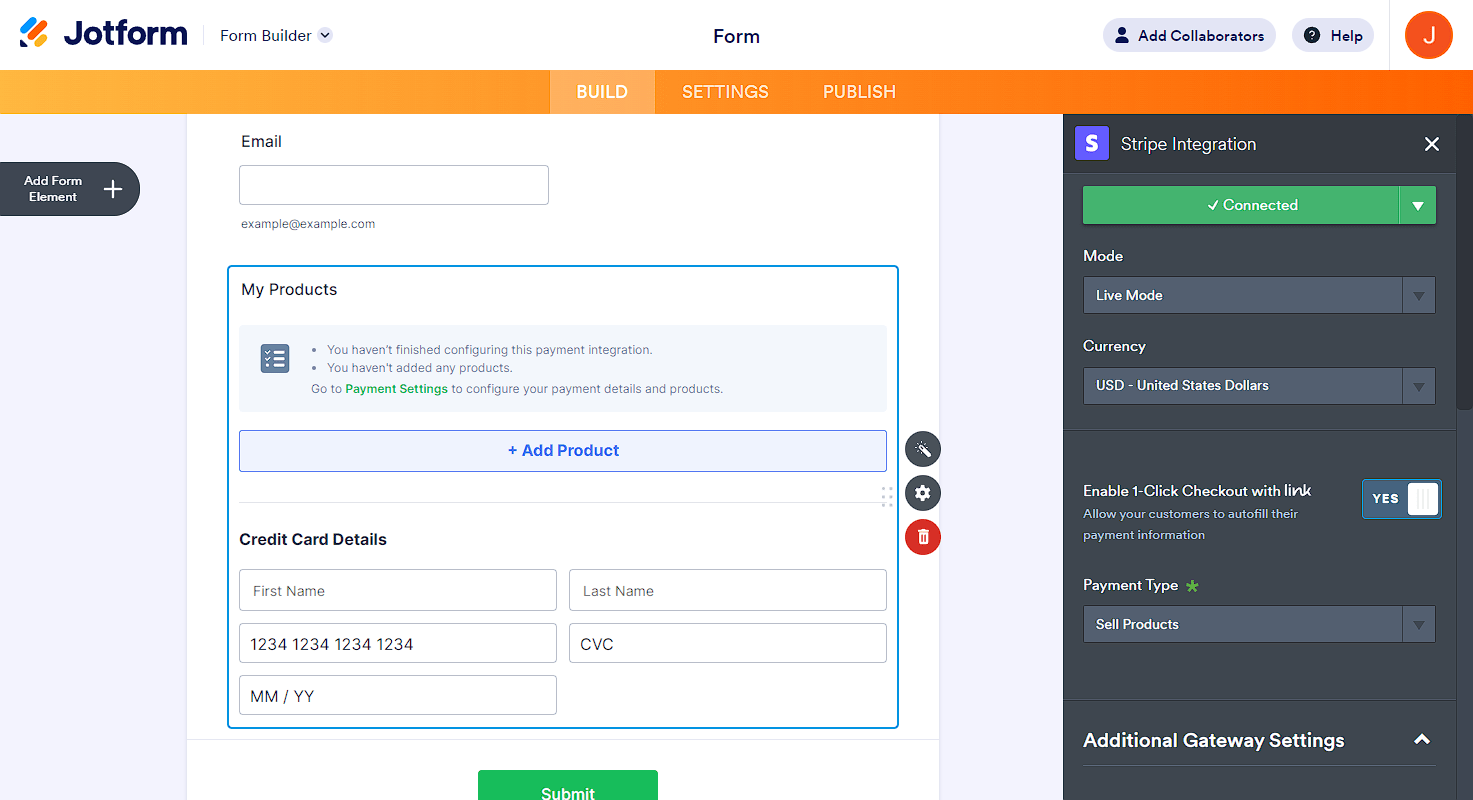This screenshot has height=800, width=1473.
Task: Click the green Submit button
Action: pyautogui.click(x=568, y=785)
